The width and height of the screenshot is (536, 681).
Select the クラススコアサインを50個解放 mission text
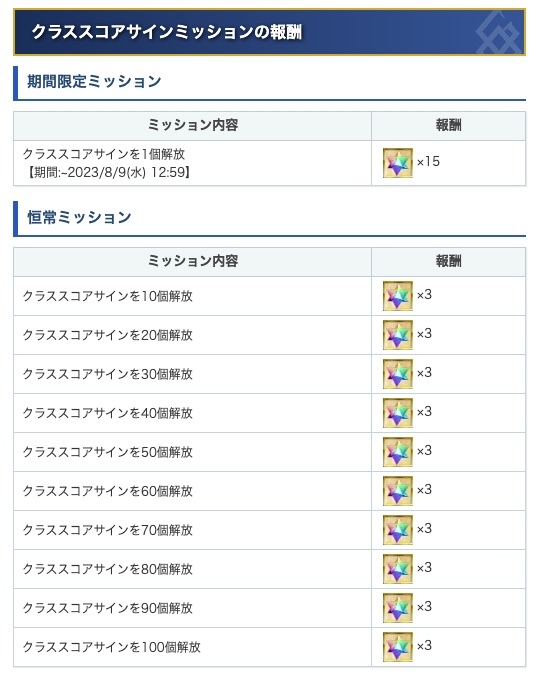(x=107, y=452)
